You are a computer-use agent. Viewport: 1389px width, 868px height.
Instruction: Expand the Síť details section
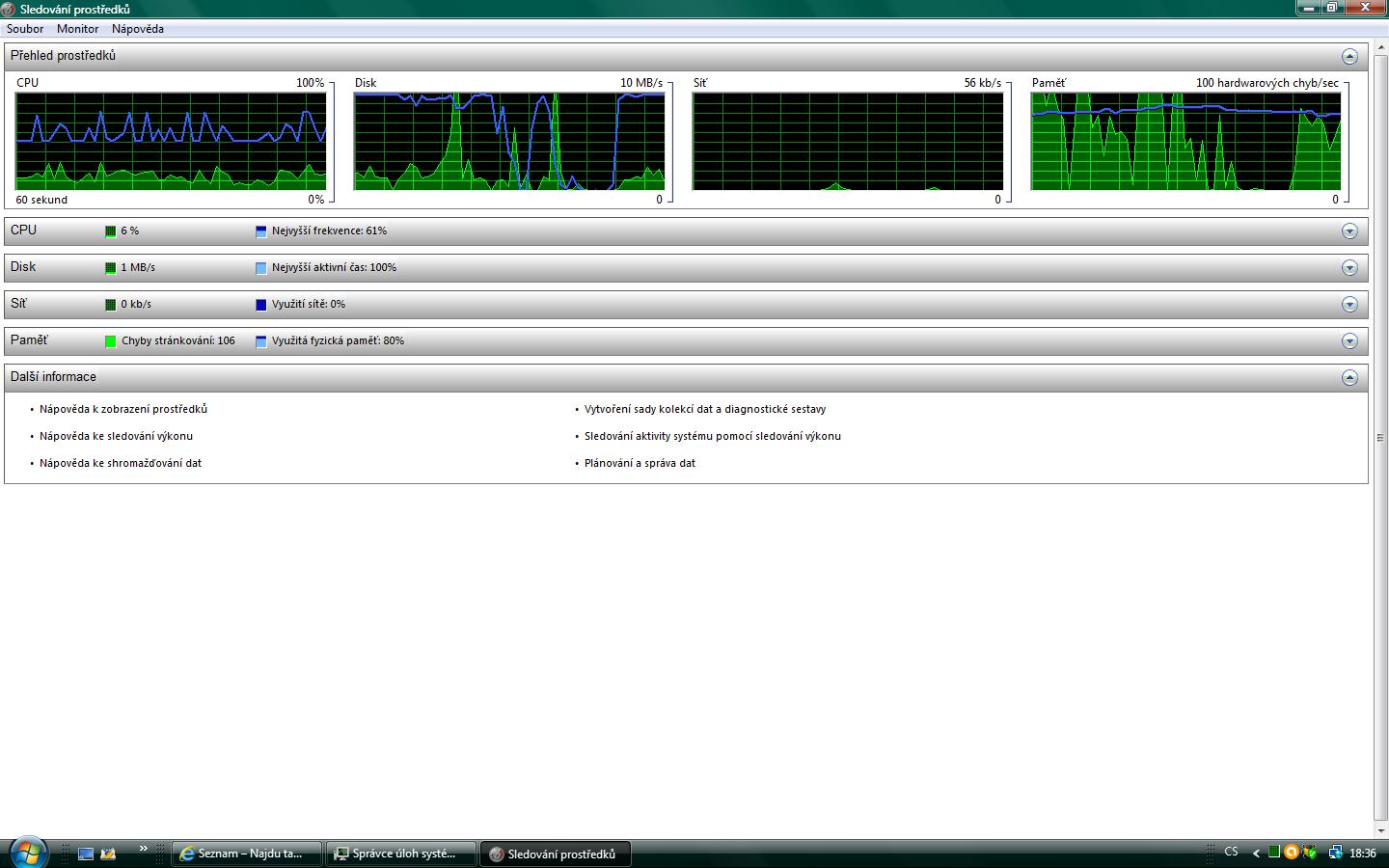pyautogui.click(x=1349, y=305)
